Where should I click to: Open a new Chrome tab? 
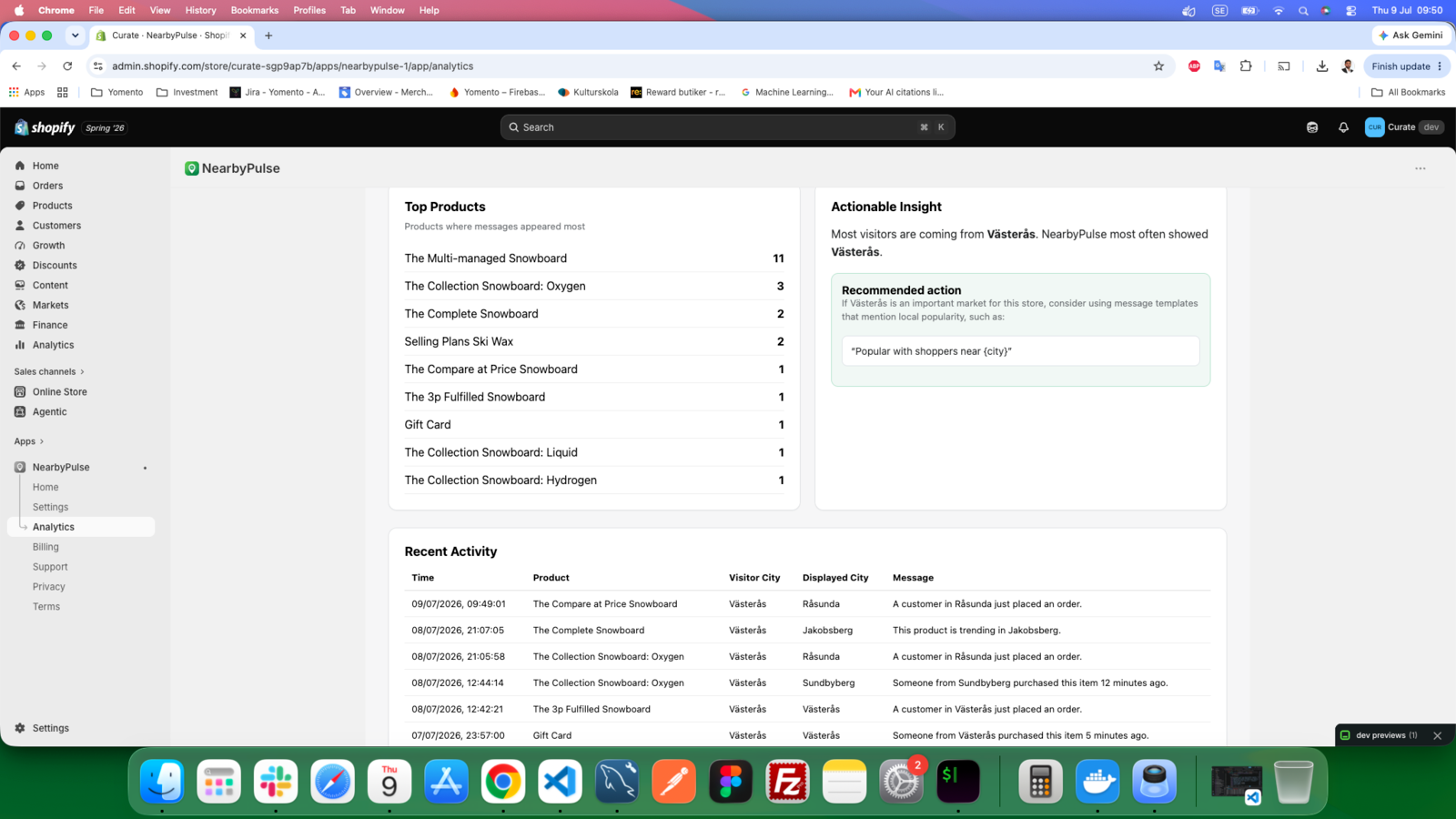coord(268,35)
